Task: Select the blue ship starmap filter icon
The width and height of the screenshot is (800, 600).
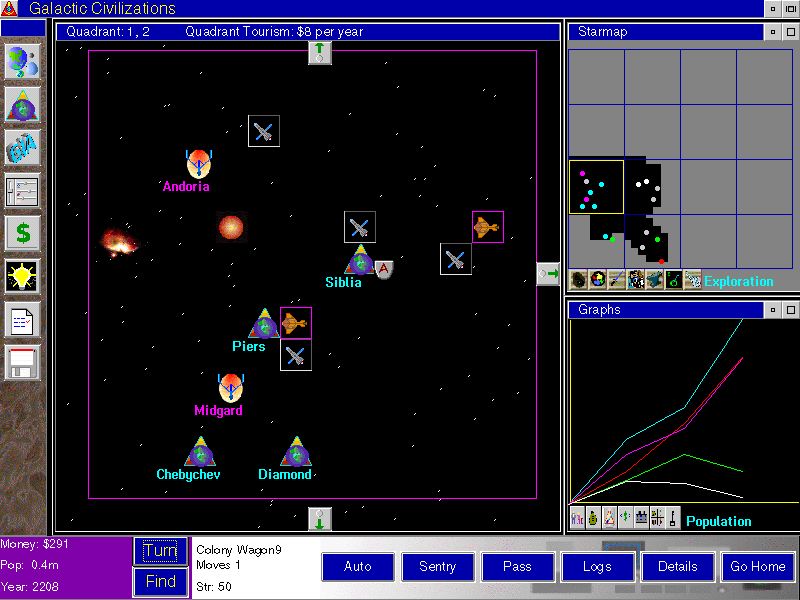Action: [x=655, y=280]
